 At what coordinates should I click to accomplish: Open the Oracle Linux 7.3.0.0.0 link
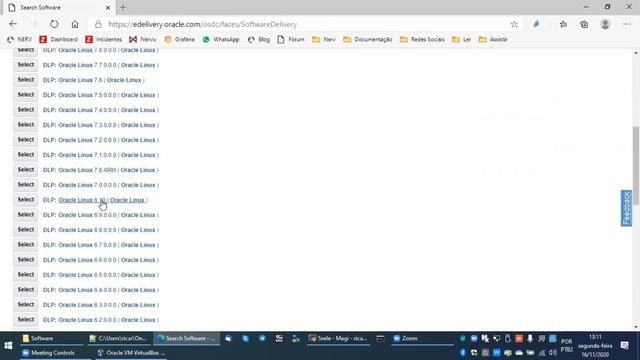(x=108, y=125)
